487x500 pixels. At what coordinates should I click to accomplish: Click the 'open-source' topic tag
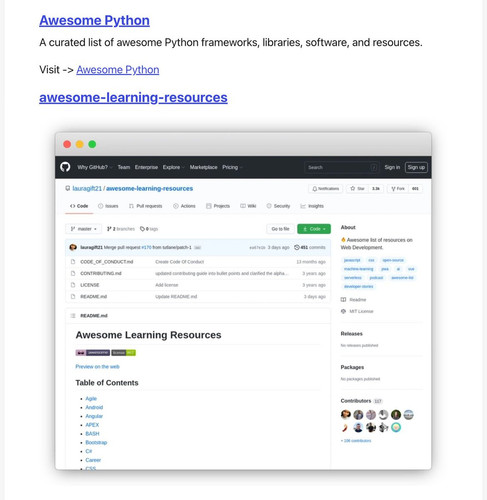coord(393,260)
